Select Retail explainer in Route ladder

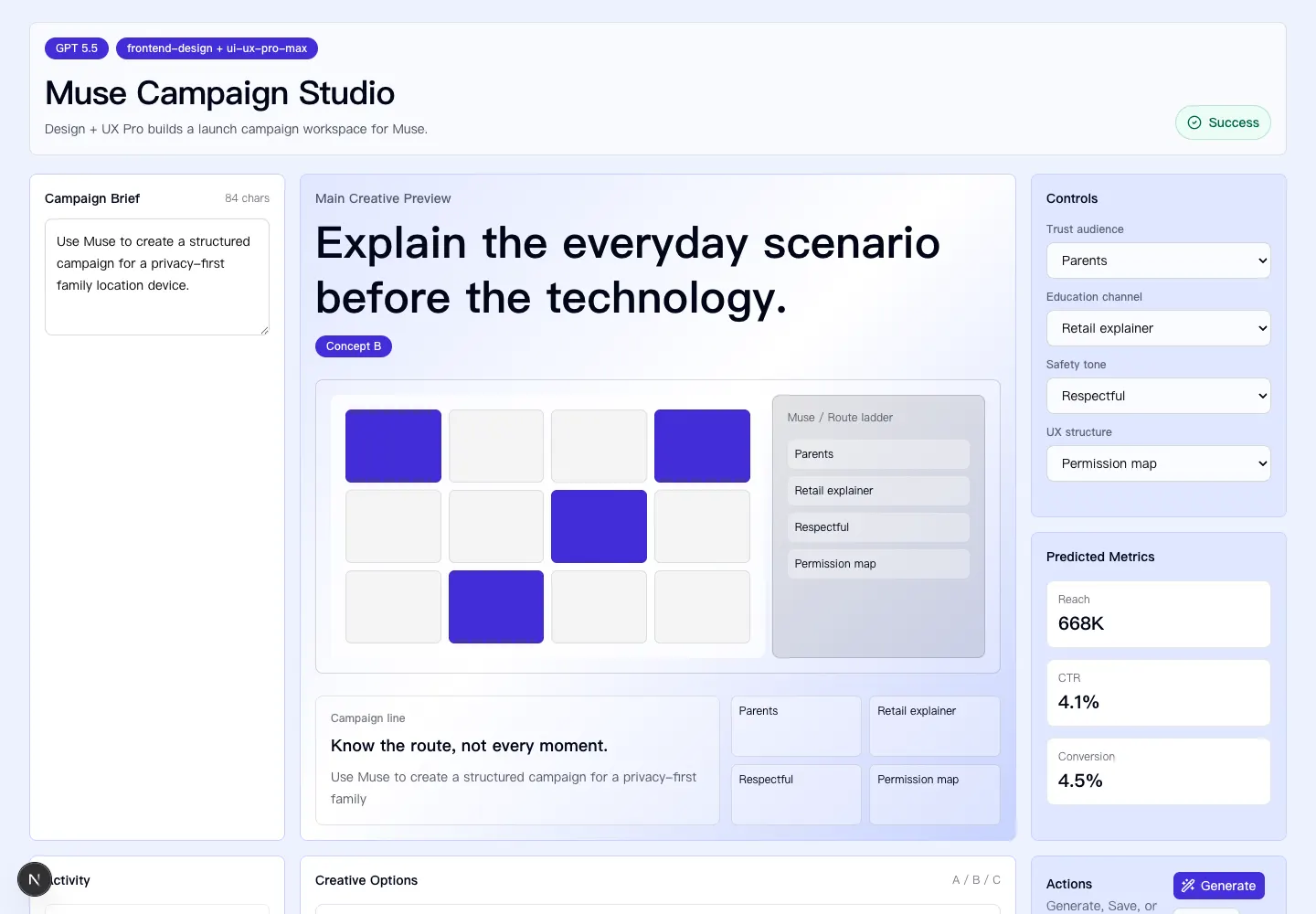coord(878,491)
